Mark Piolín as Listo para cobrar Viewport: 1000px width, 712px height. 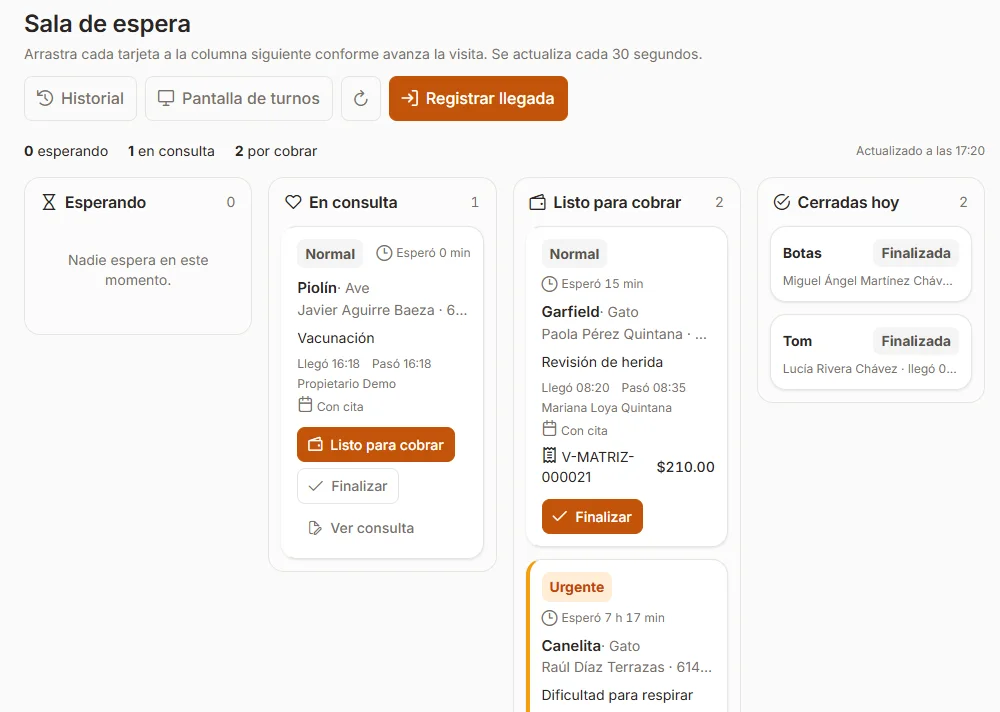(x=376, y=445)
